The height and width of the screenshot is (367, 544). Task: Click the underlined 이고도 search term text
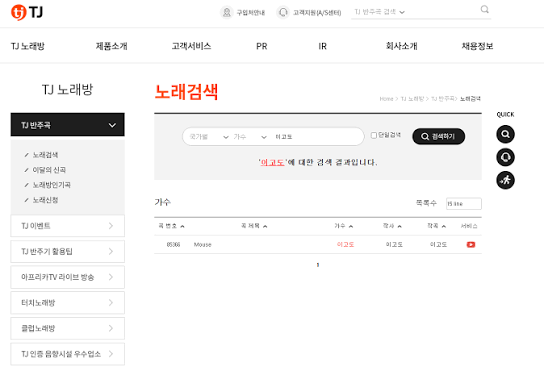tap(272, 162)
